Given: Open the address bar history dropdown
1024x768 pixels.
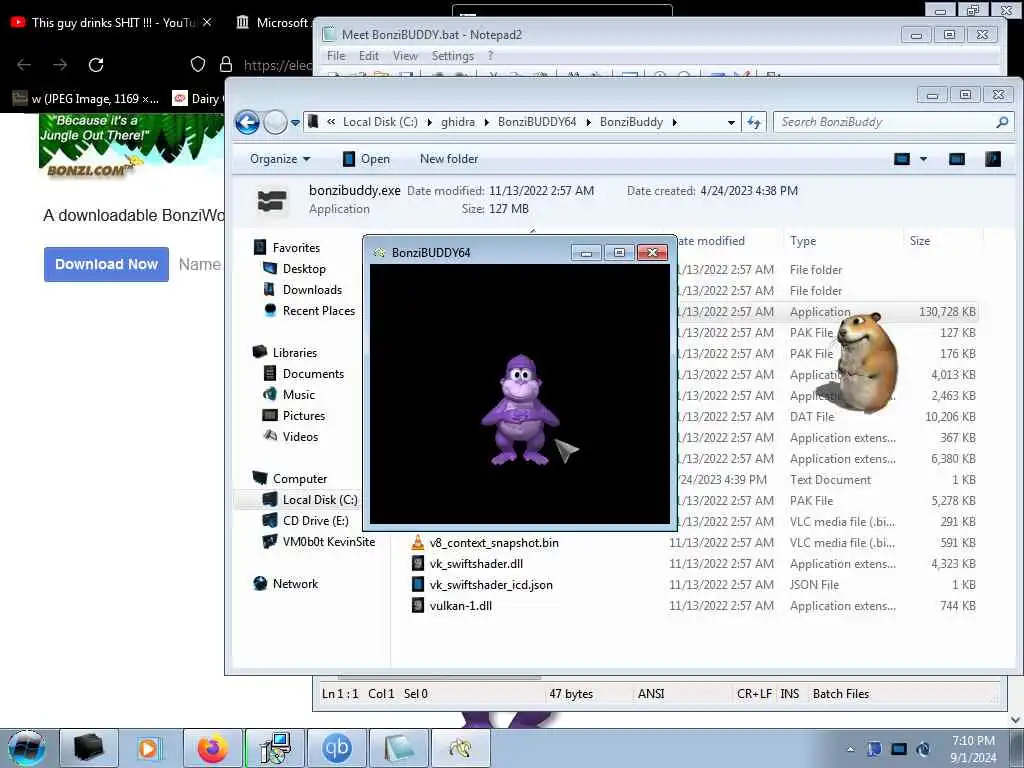Looking at the screenshot, I should coord(731,122).
